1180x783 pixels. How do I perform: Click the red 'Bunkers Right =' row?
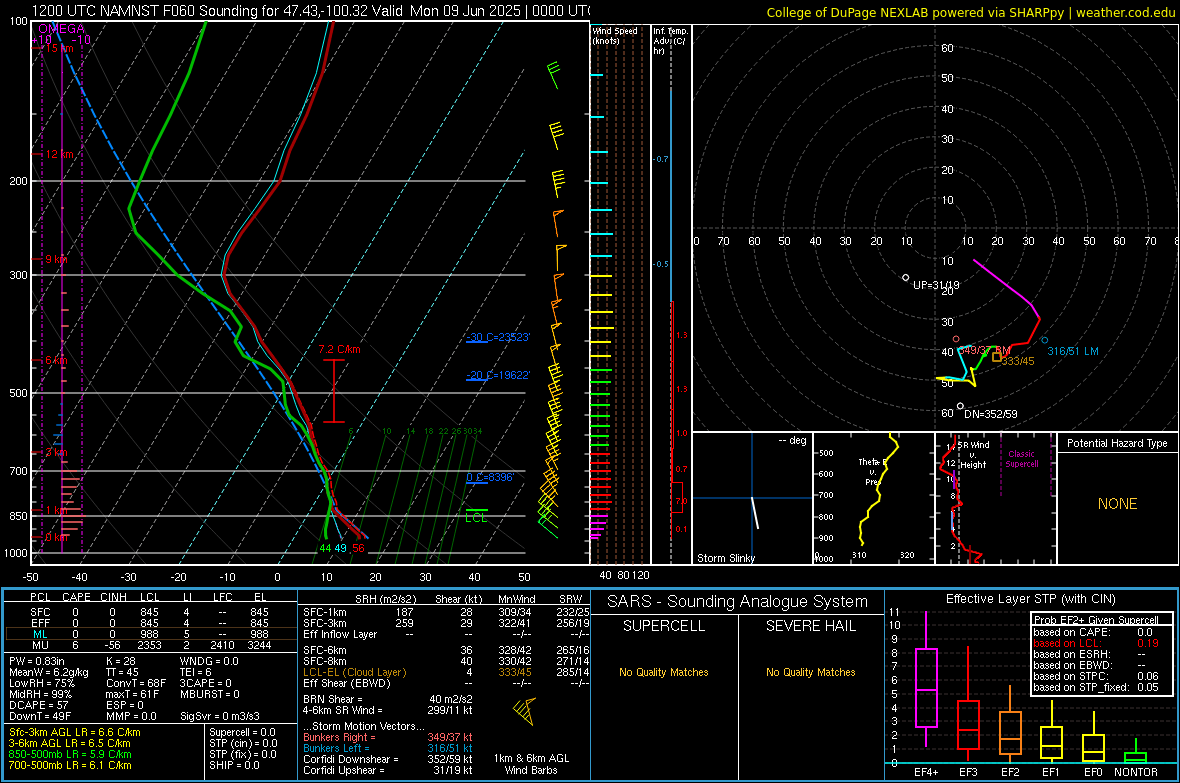388,738
